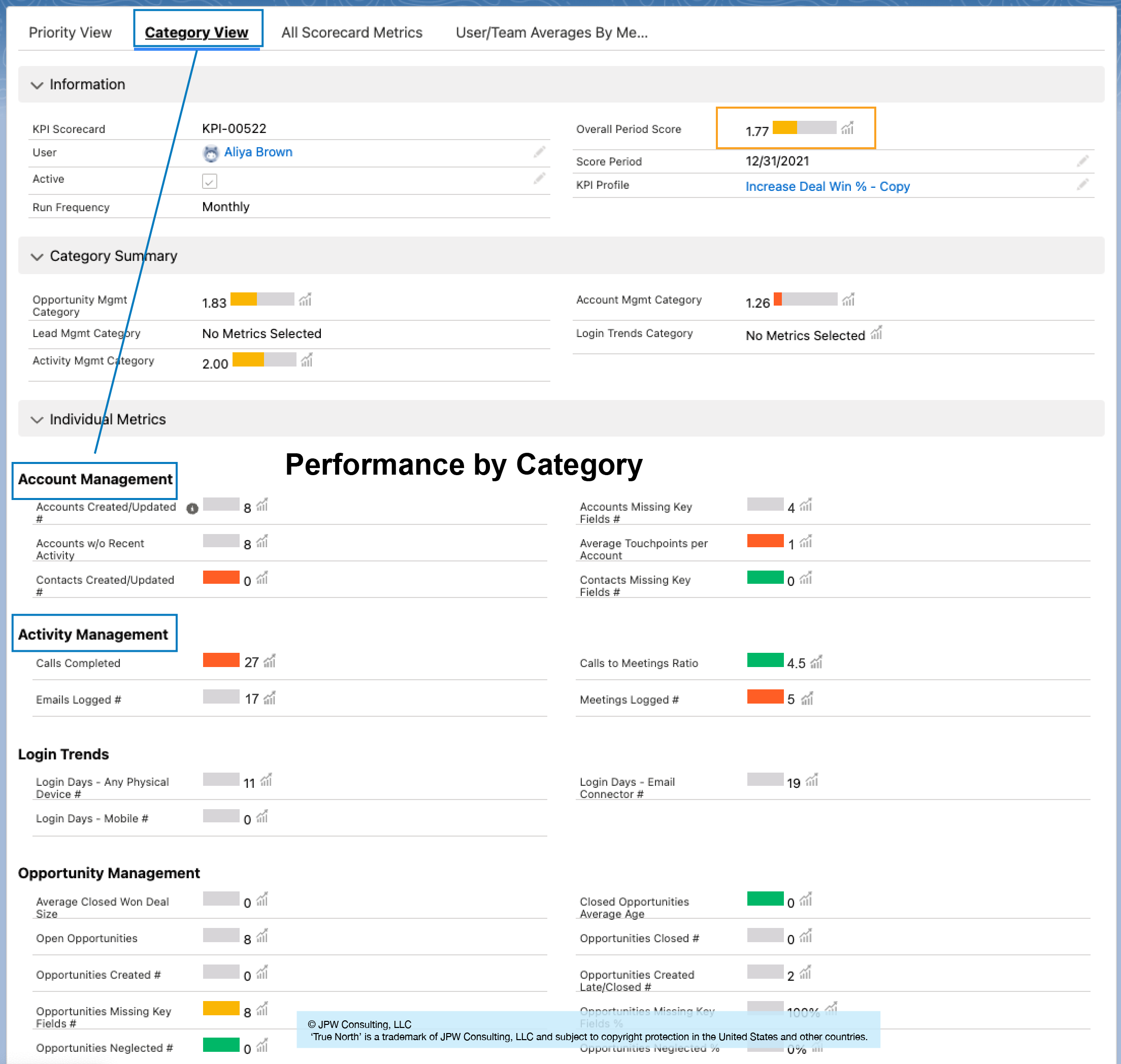Click Overall Period Score progress bar

(x=804, y=127)
